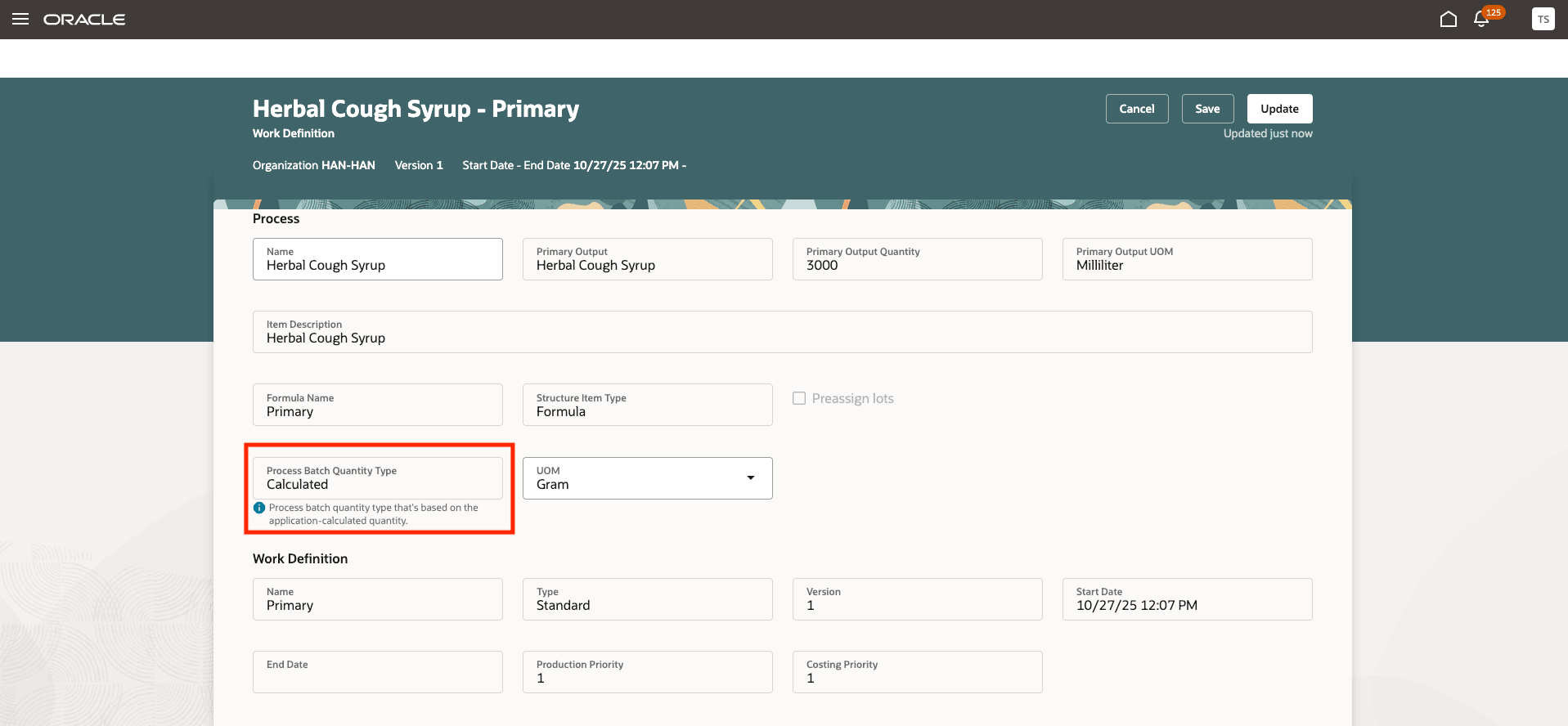The height and width of the screenshot is (726, 1568).
Task: Click the 'Work Definition' section heading above Name
Action: (300, 558)
